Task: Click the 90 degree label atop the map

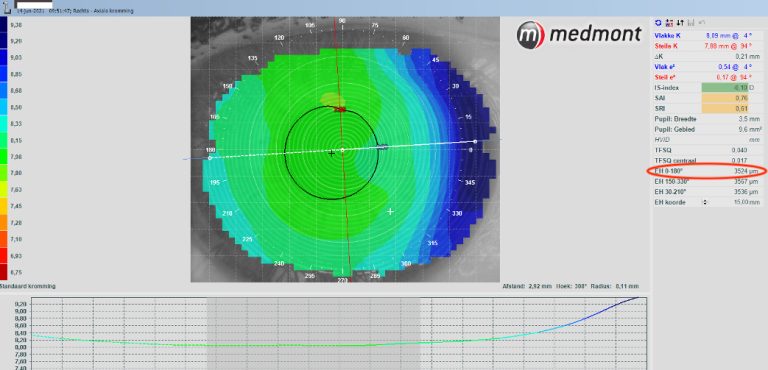Action: pos(342,21)
